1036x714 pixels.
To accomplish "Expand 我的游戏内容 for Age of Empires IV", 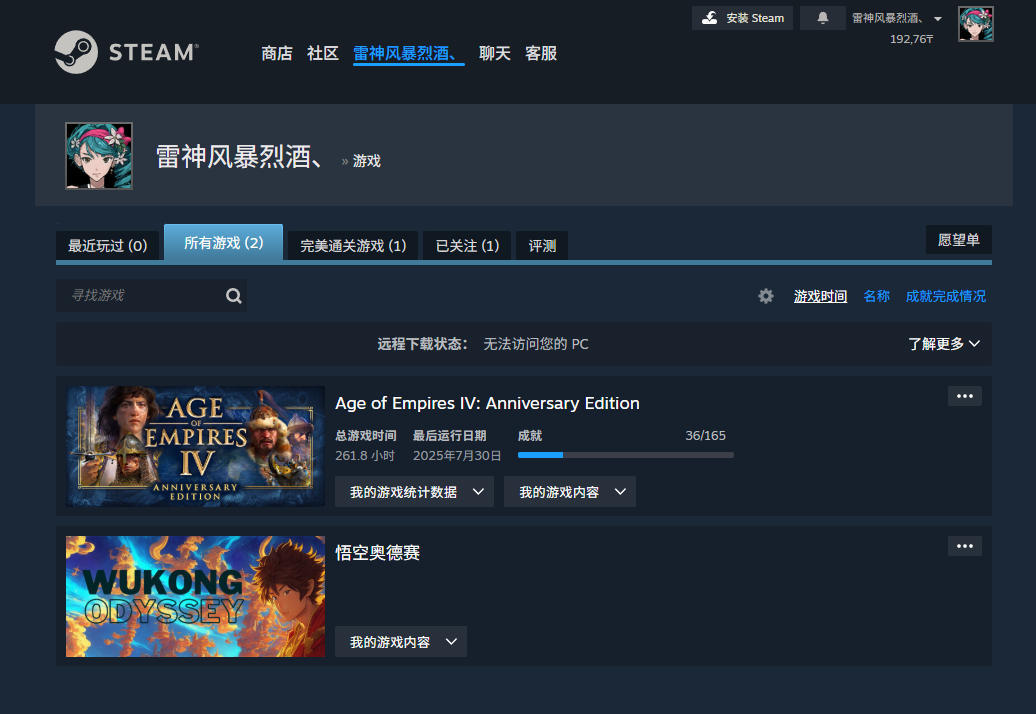I will pyautogui.click(x=570, y=492).
